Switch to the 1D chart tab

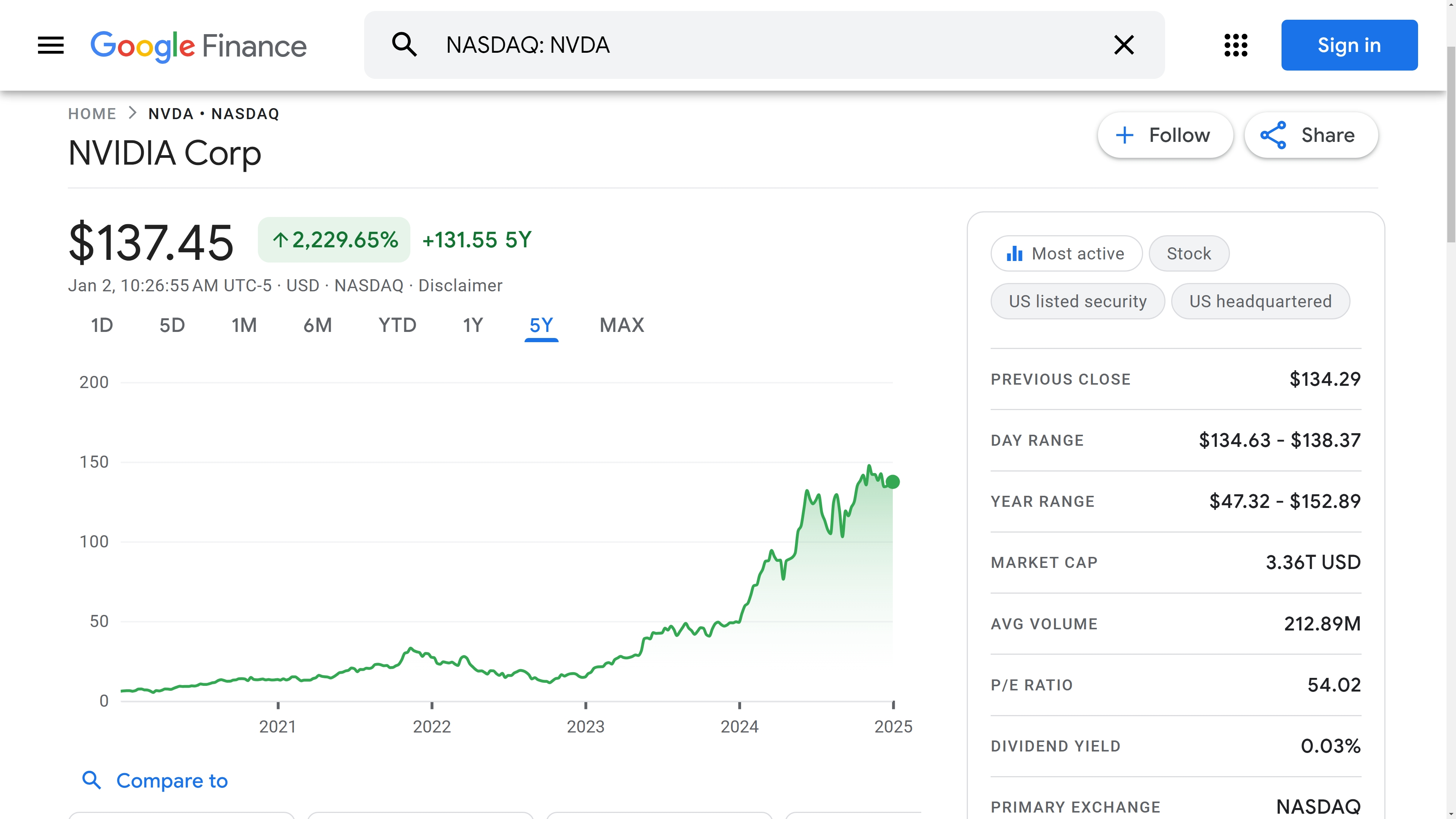(102, 325)
